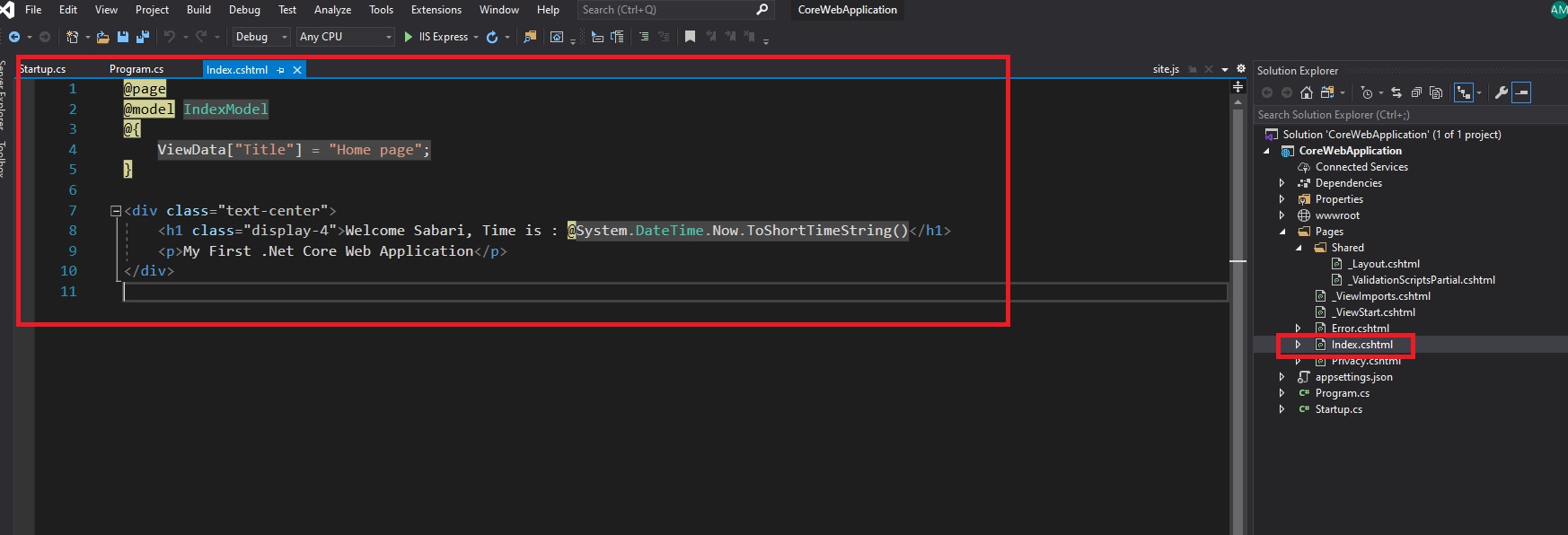Toggle the nested files view icon
Image resolution: width=1568 pixels, height=535 pixels.
[x=1464, y=92]
